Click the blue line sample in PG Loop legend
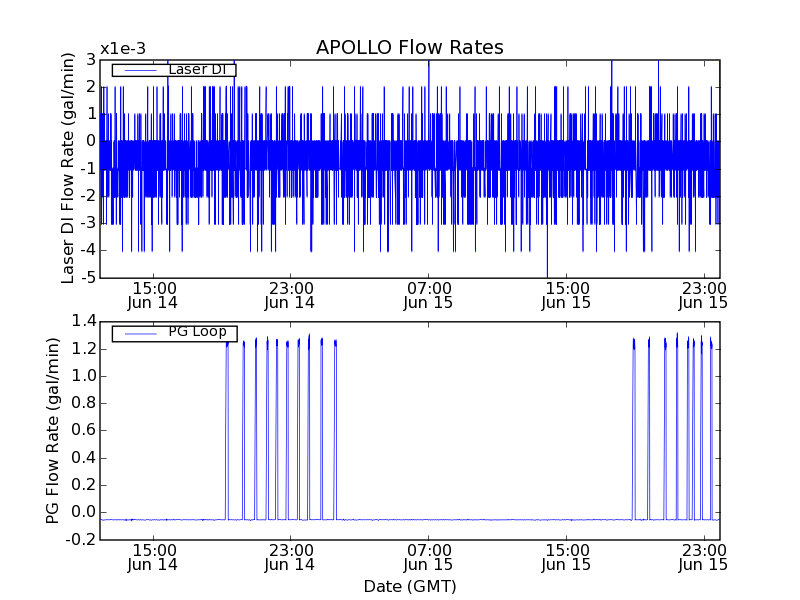Viewport: 800px width, 600px height. coord(139,333)
